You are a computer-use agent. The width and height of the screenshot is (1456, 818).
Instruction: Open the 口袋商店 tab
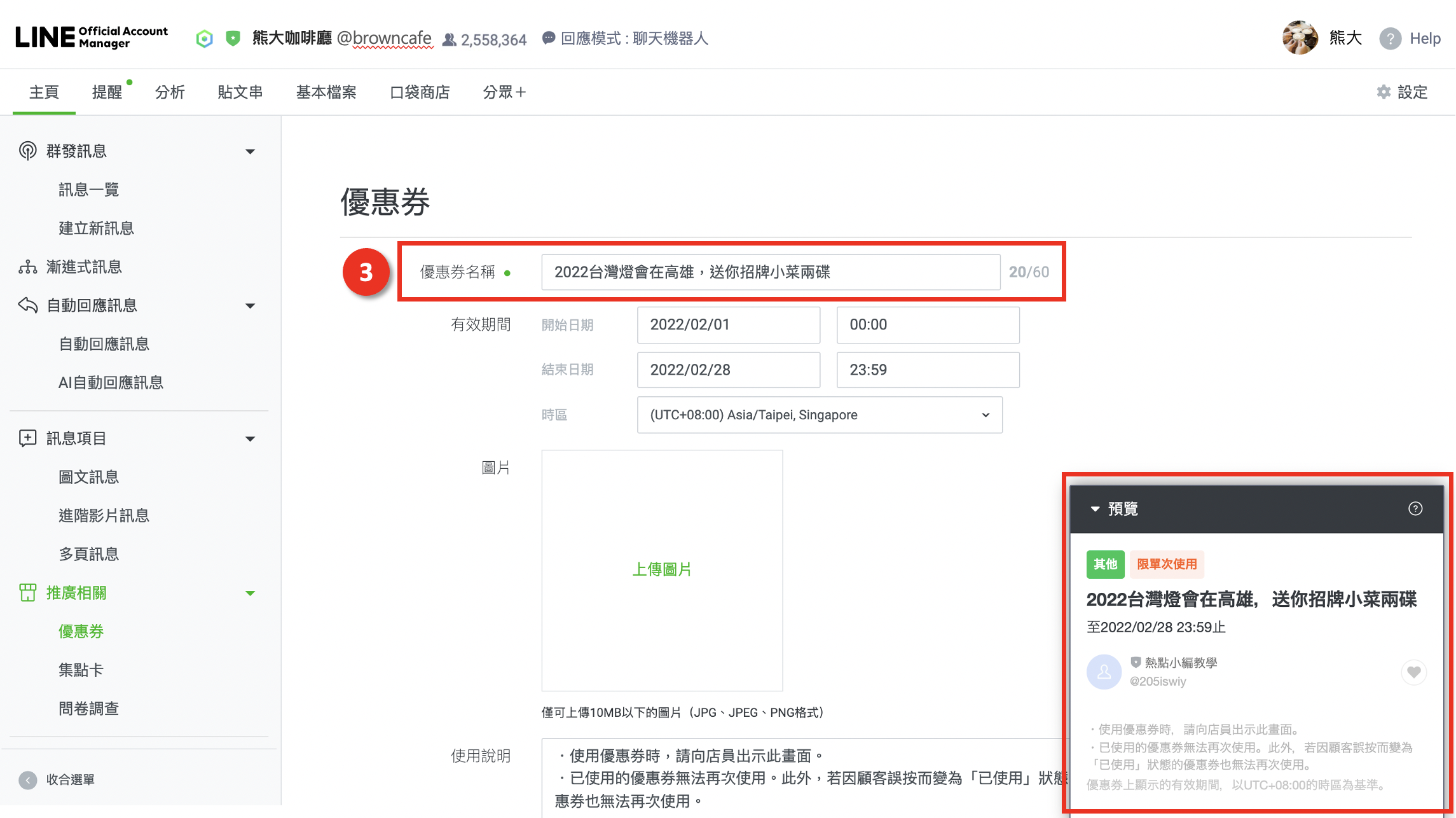420,92
